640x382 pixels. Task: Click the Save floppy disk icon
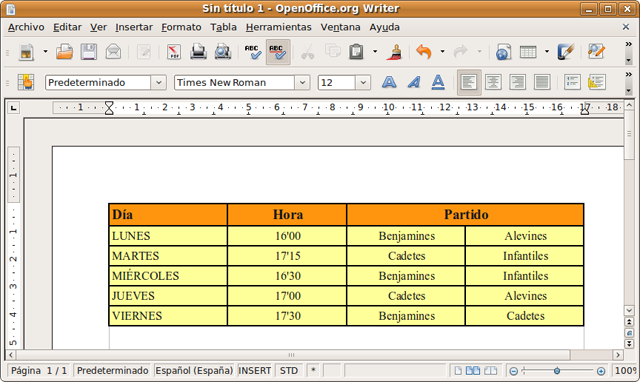click(x=89, y=52)
